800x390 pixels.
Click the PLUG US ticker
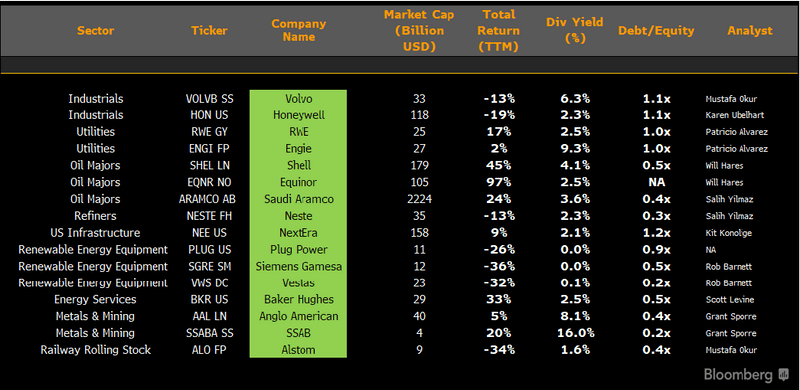[x=209, y=250]
